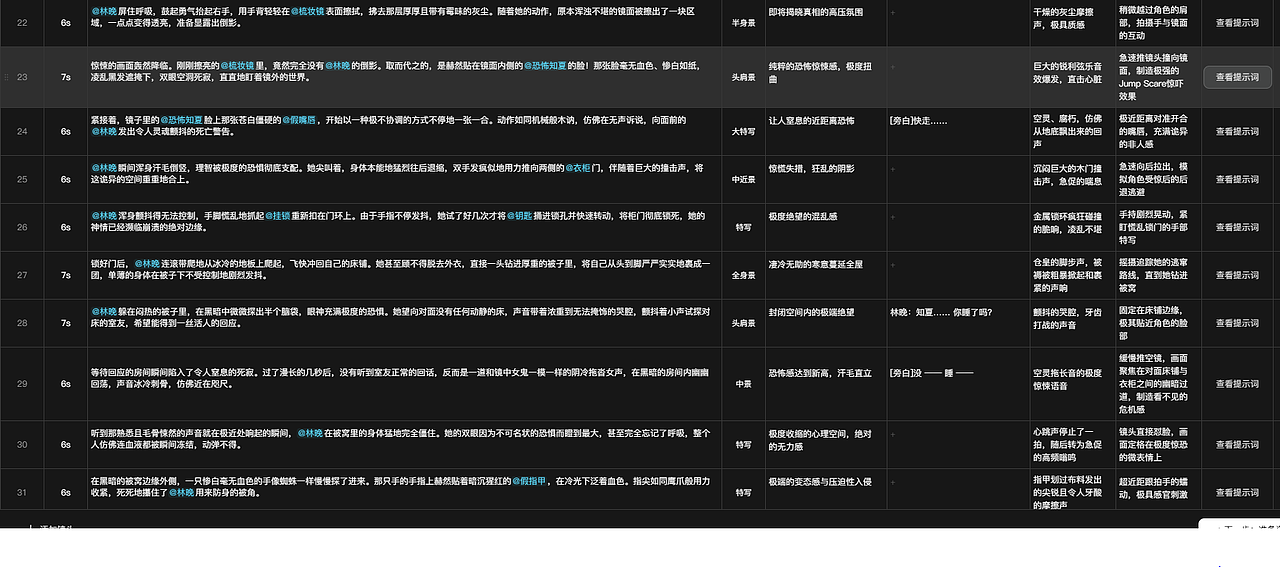Click the @衣柜 mention in row 25
The height and width of the screenshot is (567, 1280).
point(580,168)
